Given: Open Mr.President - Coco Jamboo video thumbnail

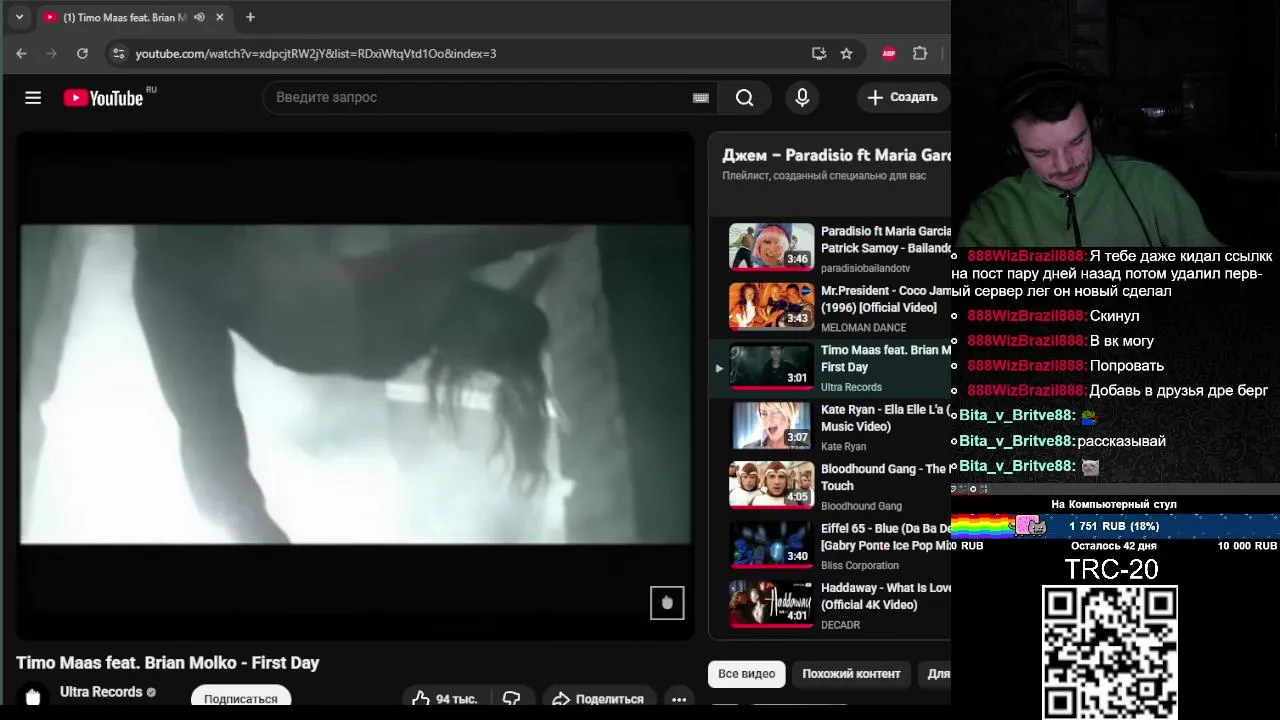Looking at the screenshot, I should coord(771,305).
